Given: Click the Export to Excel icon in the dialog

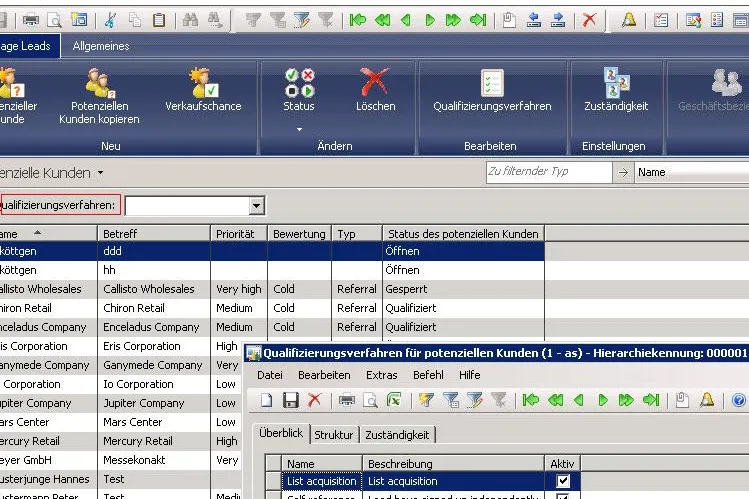Looking at the screenshot, I should 394,400.
